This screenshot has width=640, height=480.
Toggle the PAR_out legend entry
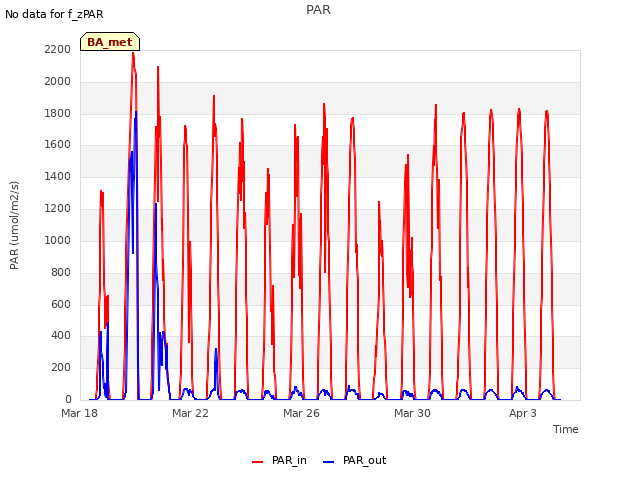tap(354, 460)
